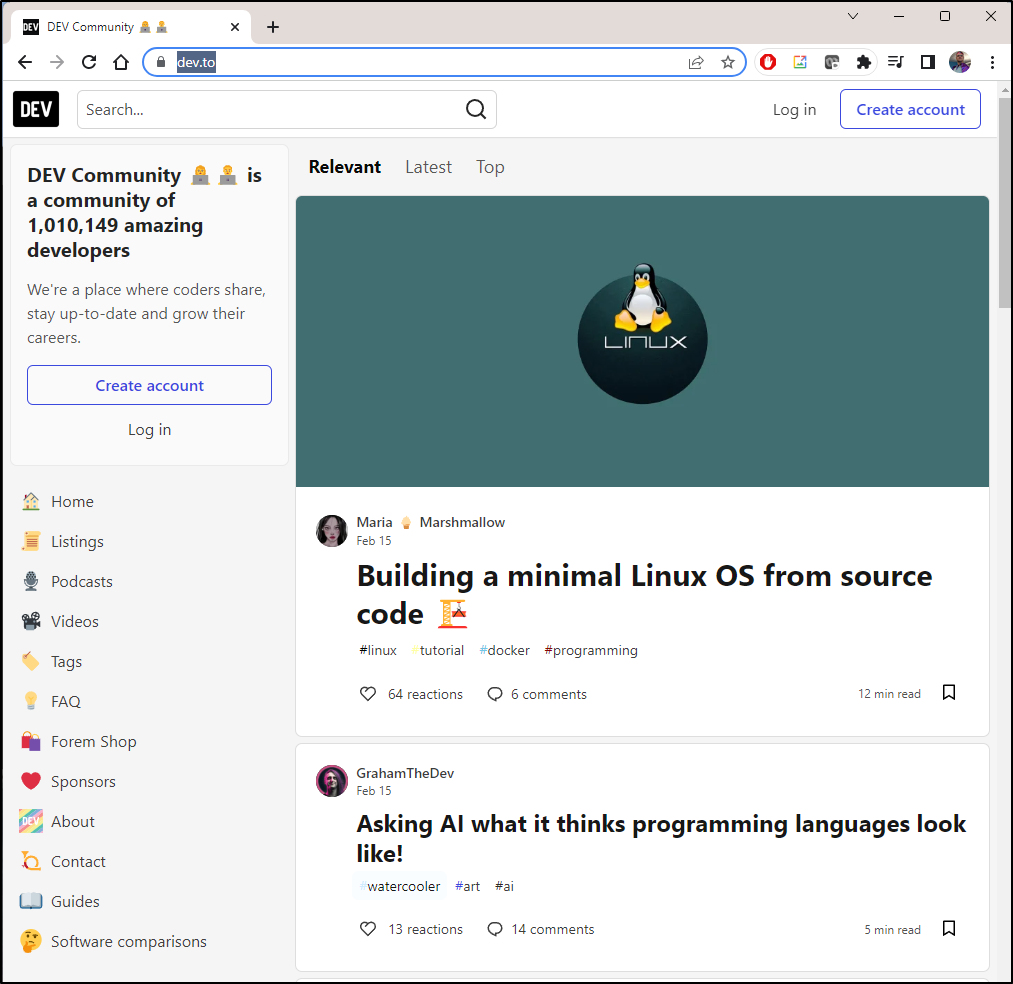The image size is (1013, 984).
Task: Click the comment bubble beside 6 comments
Action: pyautogui.click(x=495, y=694)
